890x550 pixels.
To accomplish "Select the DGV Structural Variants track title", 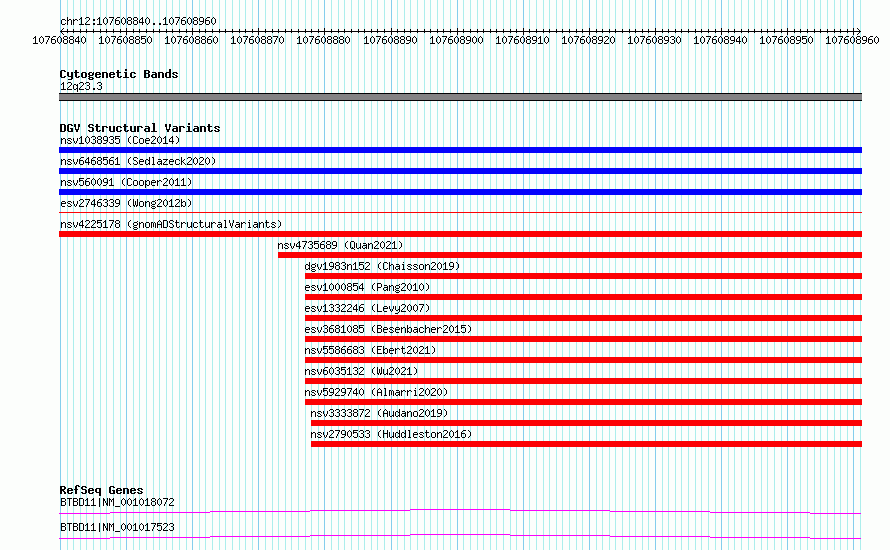I will pos(140,128).
